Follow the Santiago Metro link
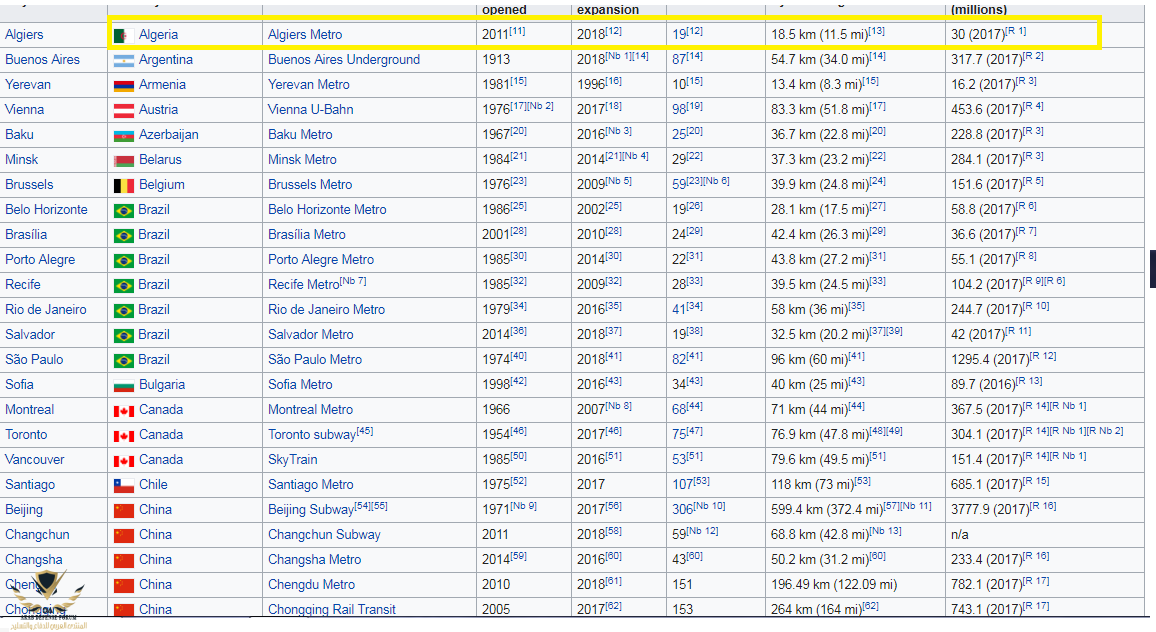The height and width of the screenshot is (632, 1156). click(310, 485)
